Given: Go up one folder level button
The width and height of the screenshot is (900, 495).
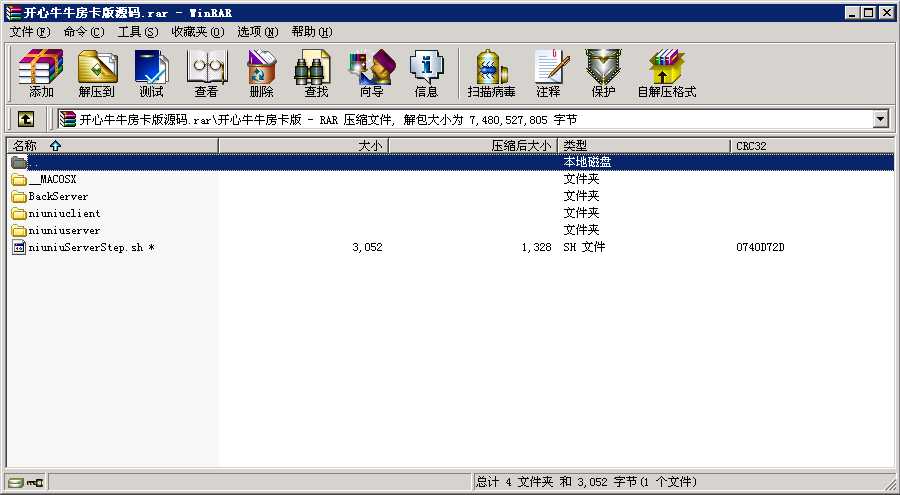Looking at the screenshot, I should (x=25, y=119).
